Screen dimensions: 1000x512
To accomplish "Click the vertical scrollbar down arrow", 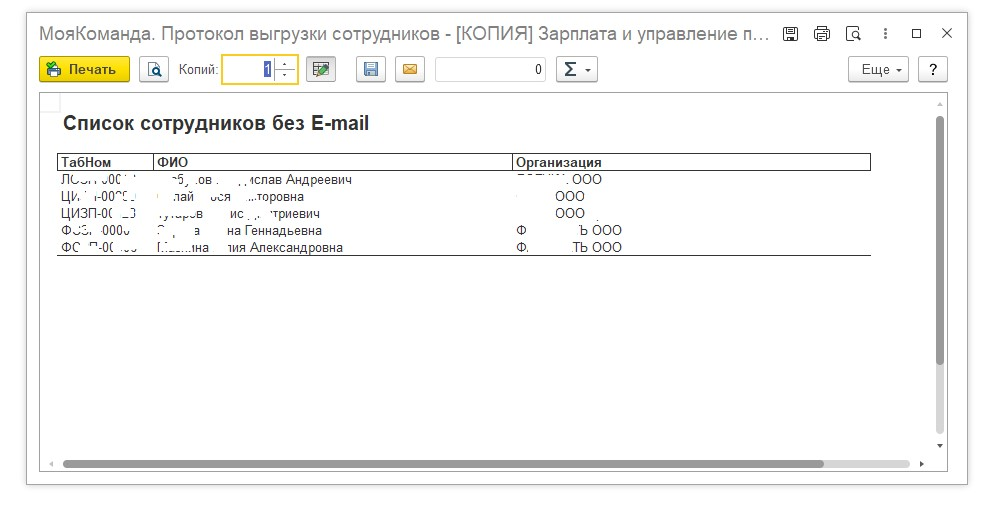I will tap(940, 445).
